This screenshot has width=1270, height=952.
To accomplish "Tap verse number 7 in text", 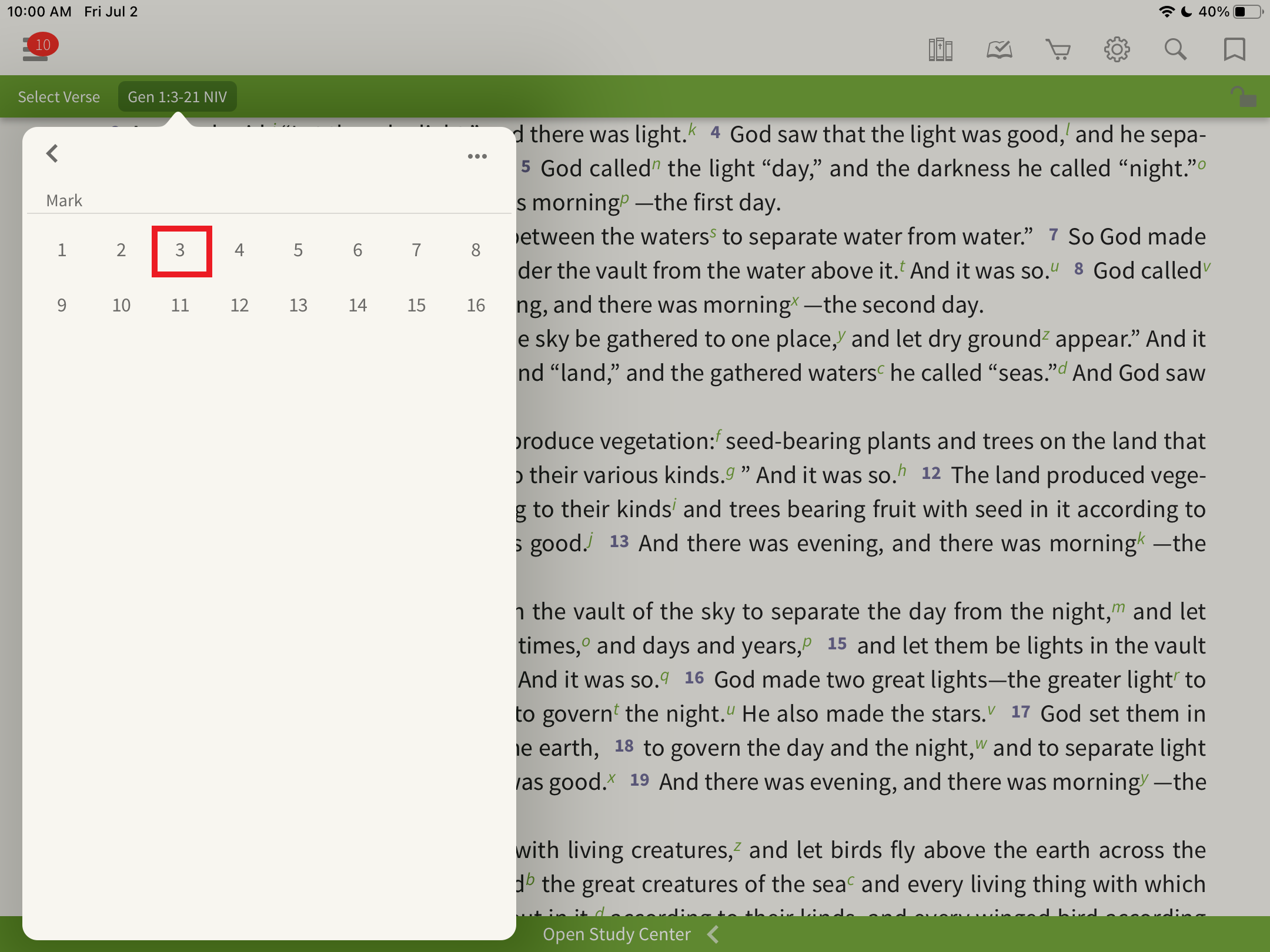I will [x=1054, y=234].
